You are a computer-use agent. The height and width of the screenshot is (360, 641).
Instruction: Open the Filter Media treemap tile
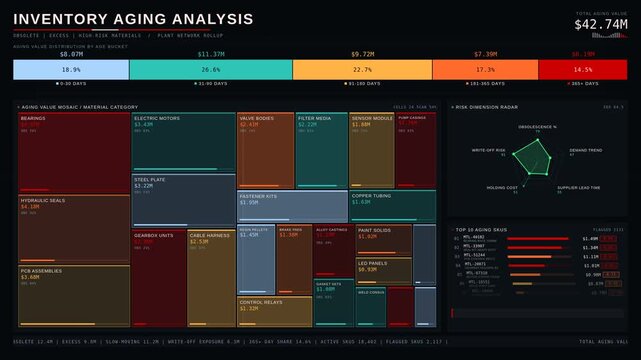(322, 150)
